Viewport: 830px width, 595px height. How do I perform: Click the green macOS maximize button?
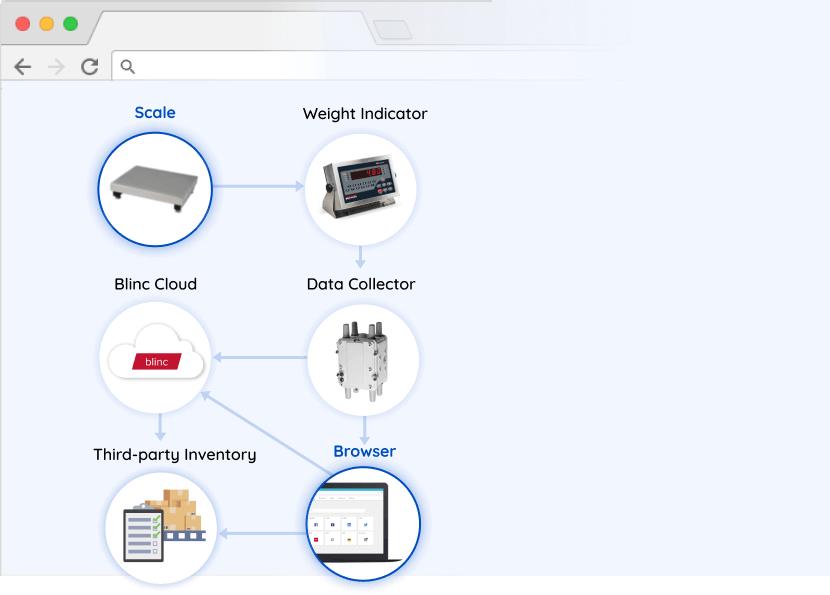coord(70,23)
